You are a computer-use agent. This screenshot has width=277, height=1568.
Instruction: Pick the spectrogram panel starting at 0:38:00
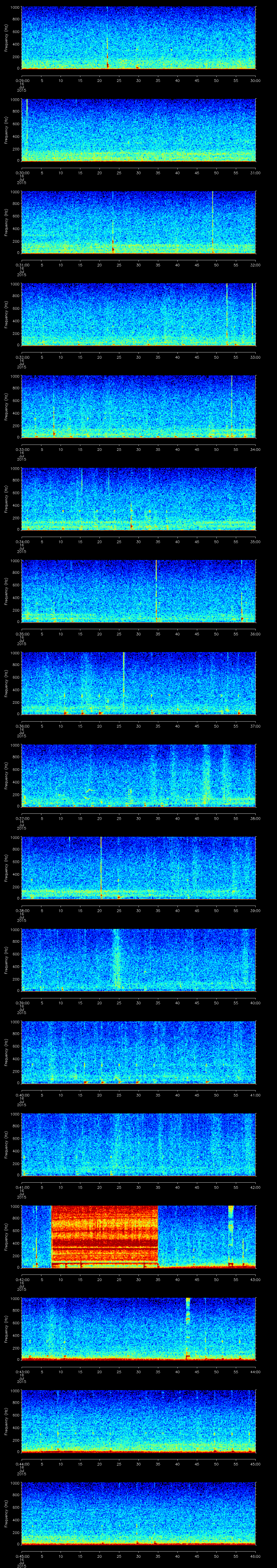(x=139, y=868)
